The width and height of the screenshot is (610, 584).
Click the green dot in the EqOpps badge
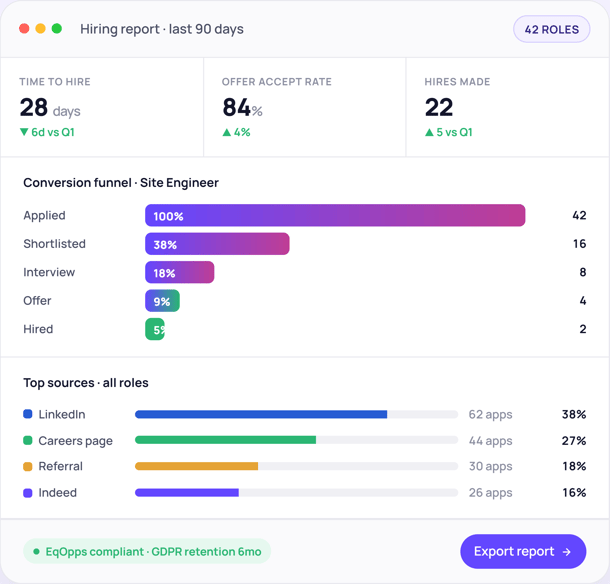[x=36, y=551]
